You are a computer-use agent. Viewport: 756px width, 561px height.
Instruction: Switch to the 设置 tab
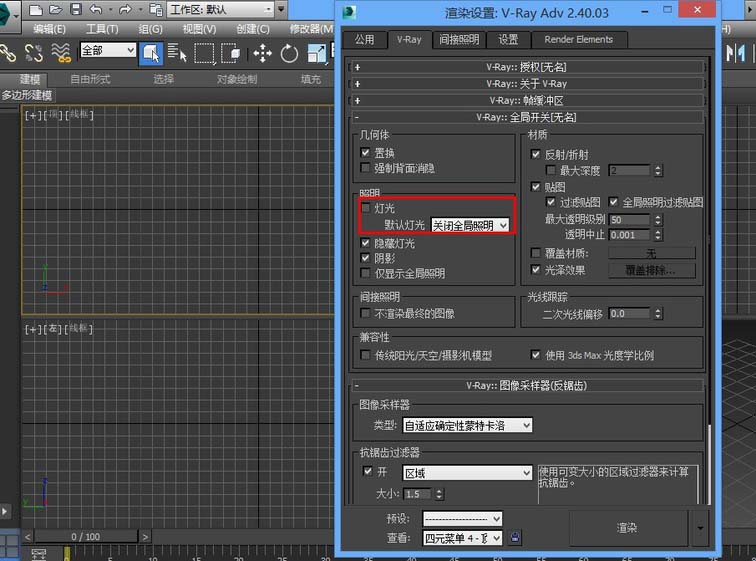tap(508, 39)
